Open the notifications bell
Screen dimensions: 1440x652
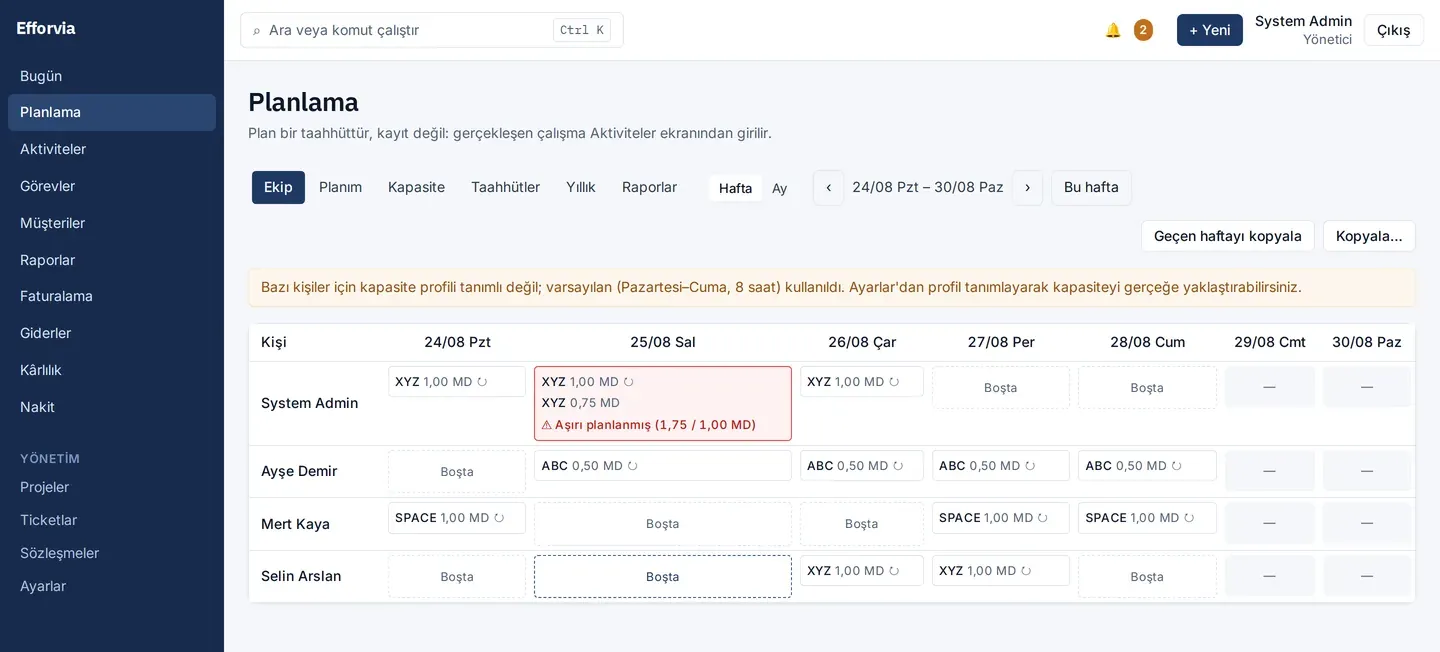[x=1113, y=30]
